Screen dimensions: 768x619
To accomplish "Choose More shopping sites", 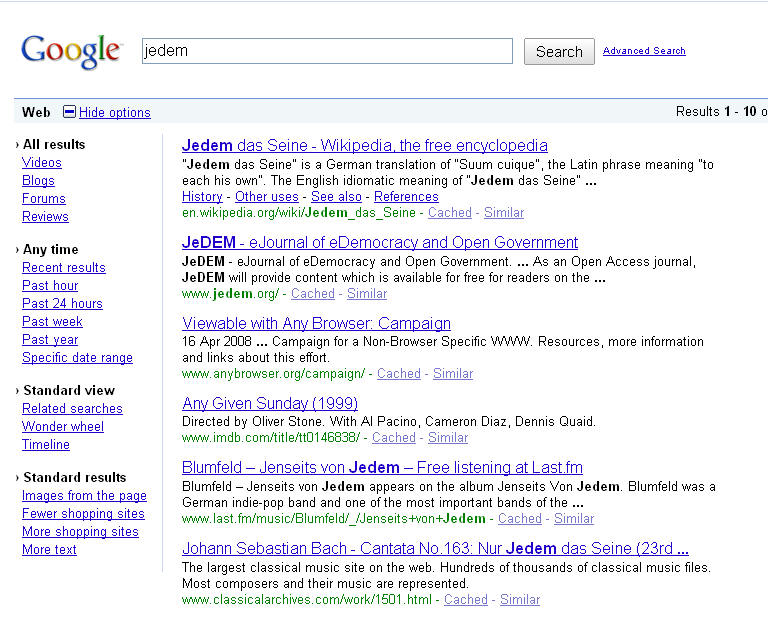I will 80,532.
